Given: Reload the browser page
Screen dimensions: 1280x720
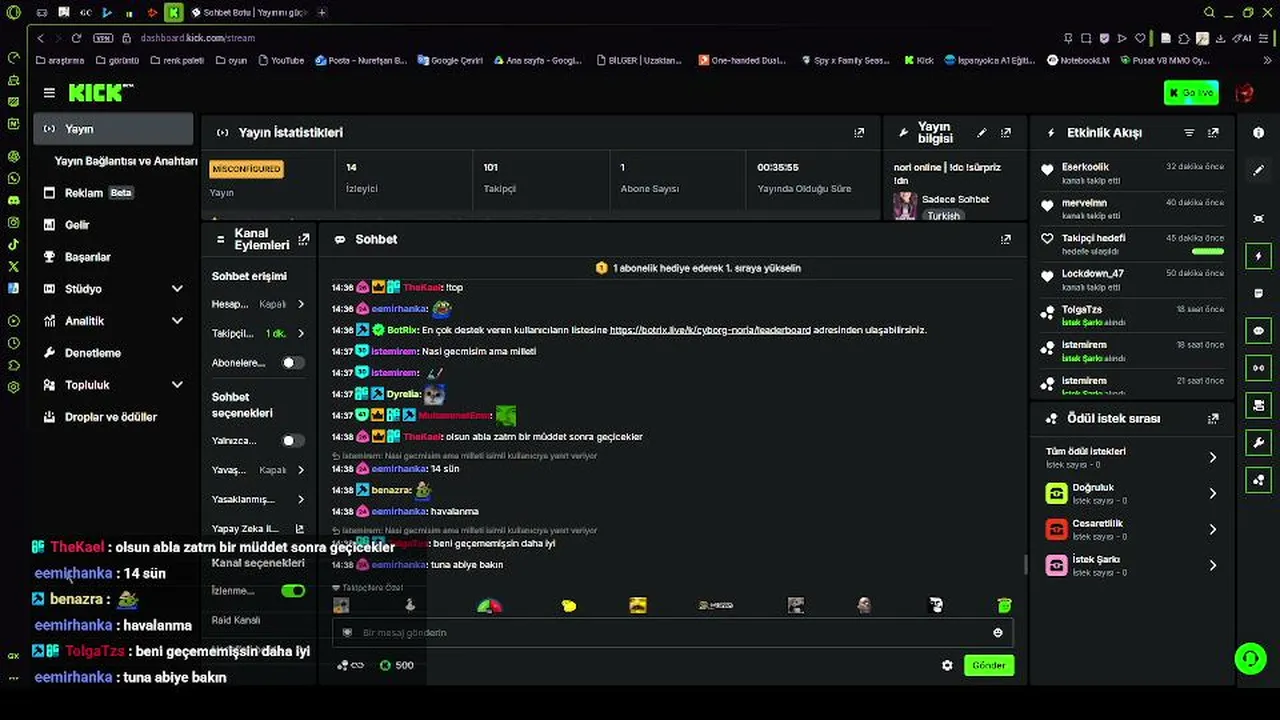Looking at the screenshot, I should (x=76, y=38).
